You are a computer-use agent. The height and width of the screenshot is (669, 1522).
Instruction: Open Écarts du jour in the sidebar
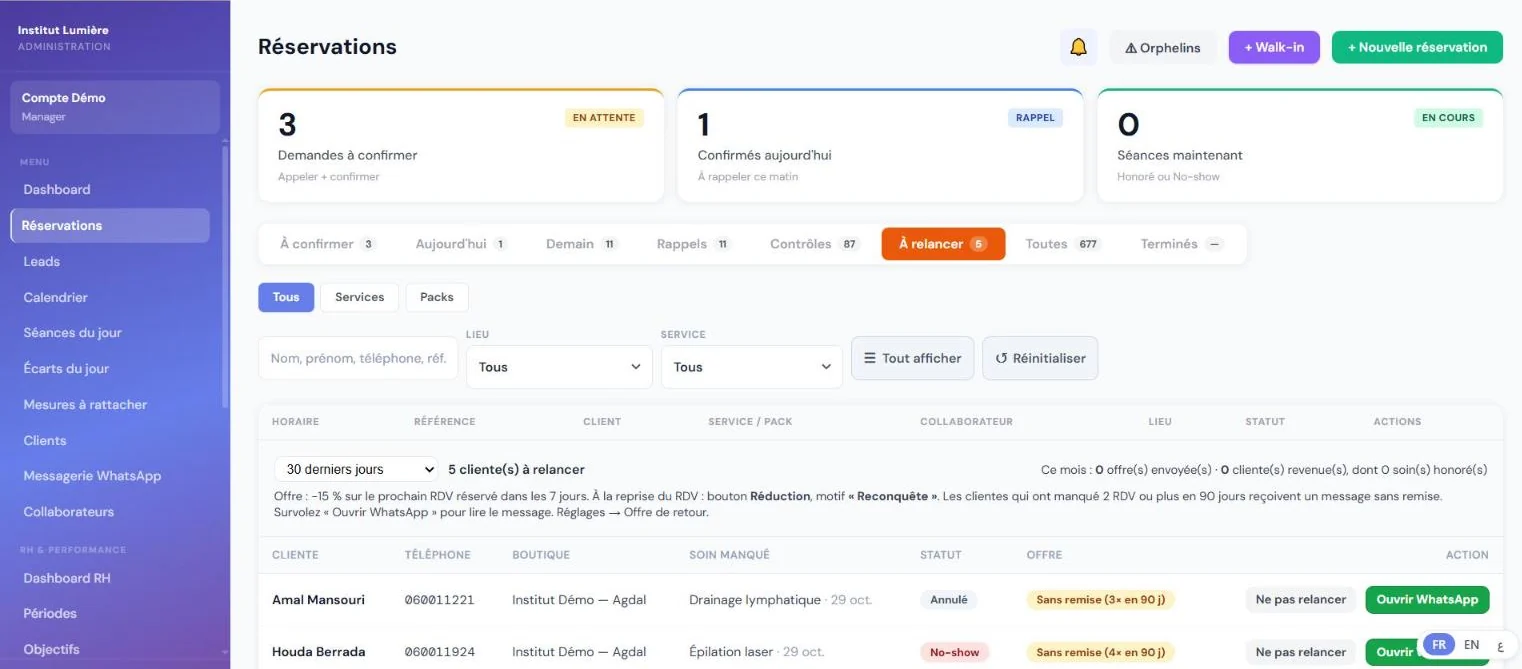point(110,369)
